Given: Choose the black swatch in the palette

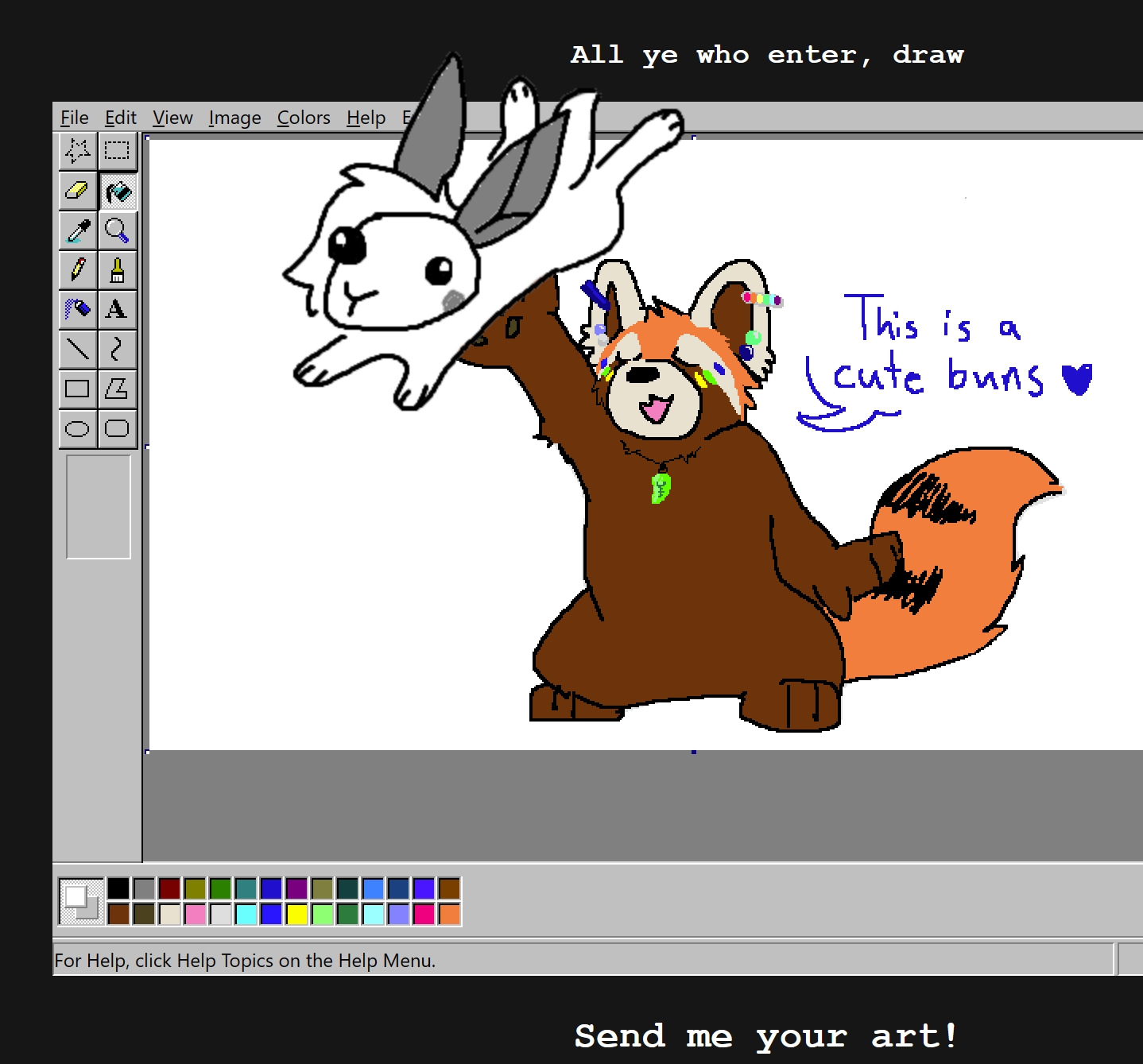Looking at the screenshot, I should coord(118,888).
